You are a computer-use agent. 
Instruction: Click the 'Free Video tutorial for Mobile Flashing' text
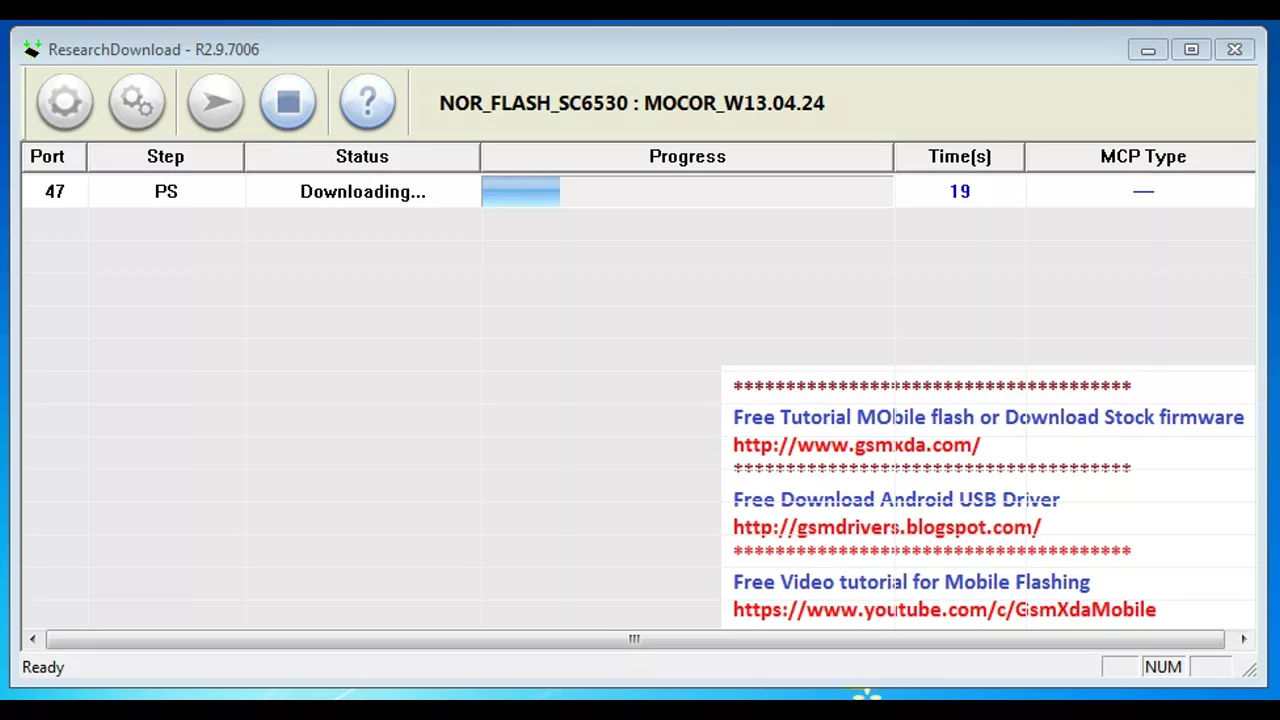[x=911, y=582]
